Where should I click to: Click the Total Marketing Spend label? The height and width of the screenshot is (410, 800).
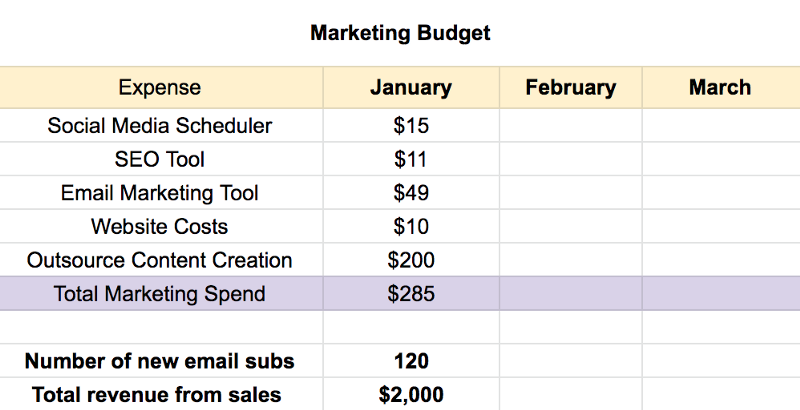click(160, 294)
